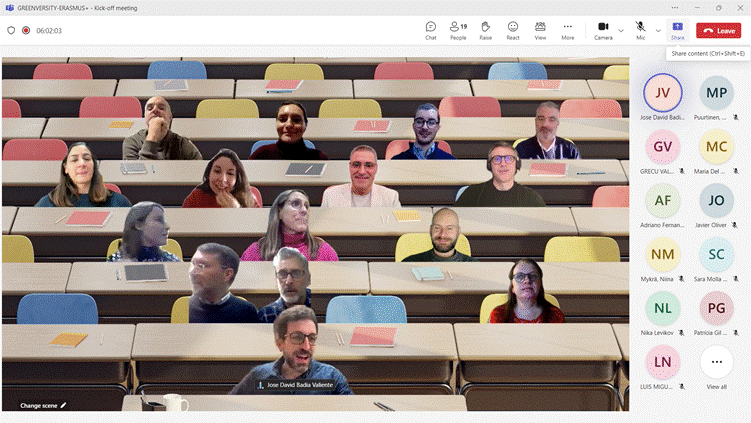The height and width of the screenshot is (423, 751).
Task: Select the JV participant avatar
Action: pos(661,92)
